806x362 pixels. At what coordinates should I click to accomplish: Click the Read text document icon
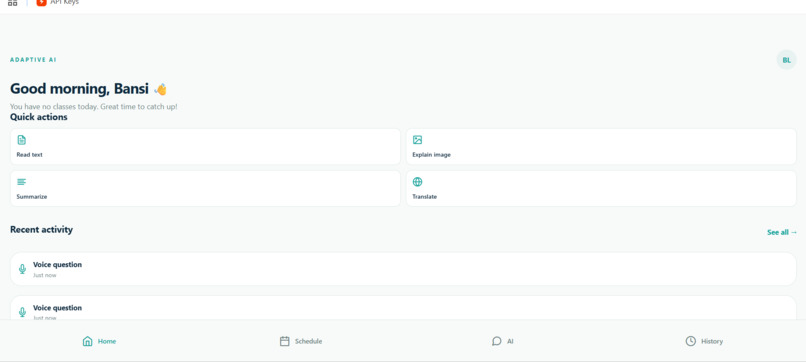pos(22,140)
